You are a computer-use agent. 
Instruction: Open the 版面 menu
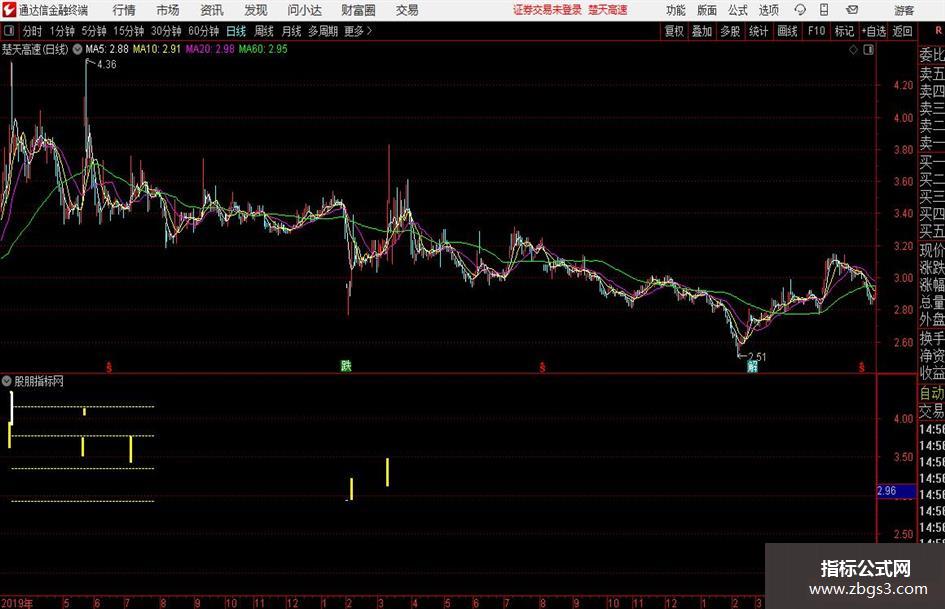pos(707,10)
